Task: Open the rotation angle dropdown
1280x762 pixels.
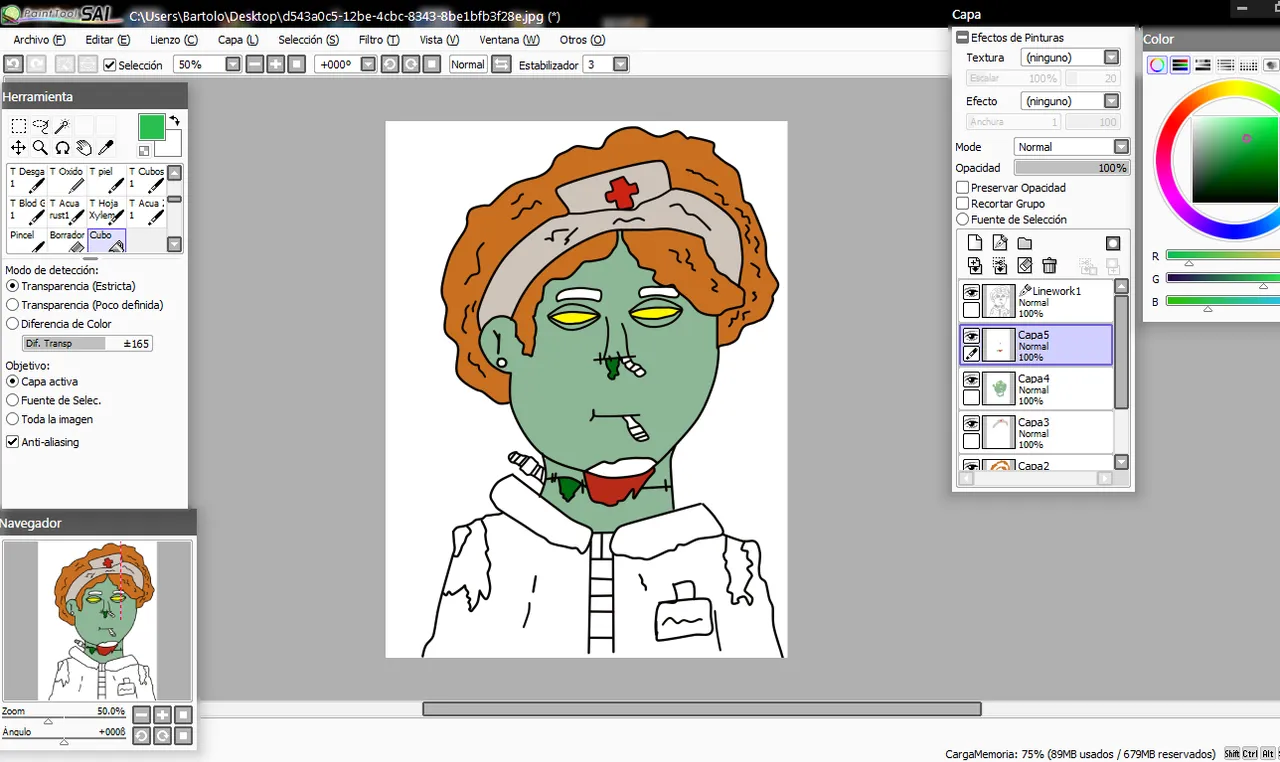Action: (368, 64)
